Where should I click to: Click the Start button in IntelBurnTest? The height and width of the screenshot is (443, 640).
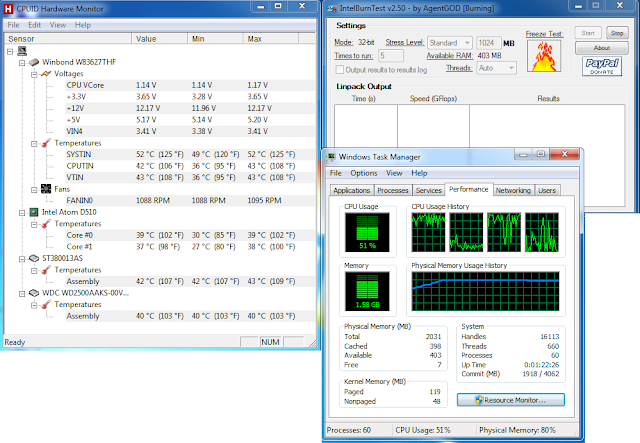click(588, 33)
